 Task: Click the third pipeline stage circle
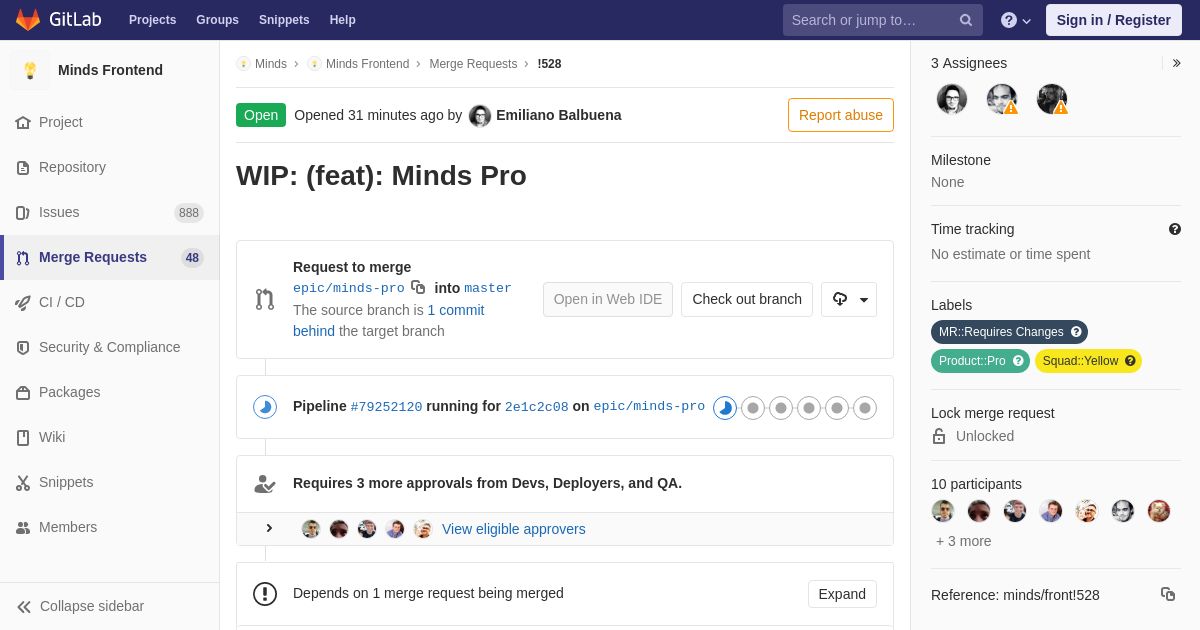[x=781, y=408]
